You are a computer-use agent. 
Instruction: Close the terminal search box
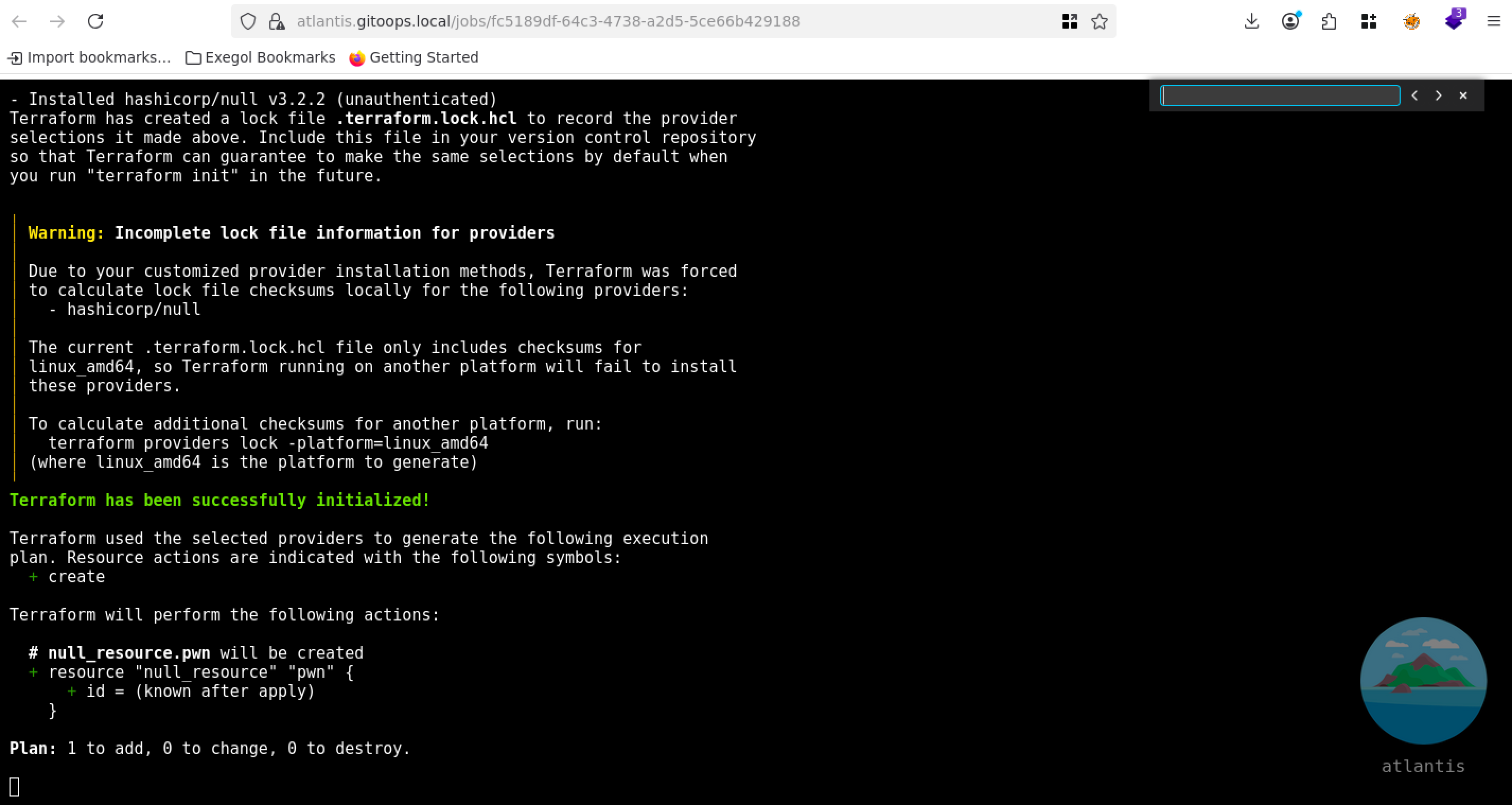1463,95
